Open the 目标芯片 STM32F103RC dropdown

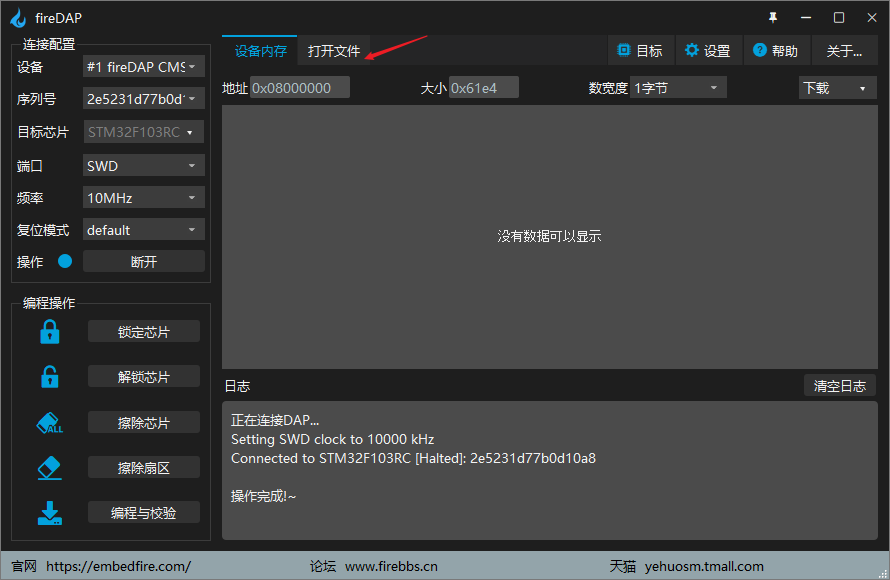144,132
